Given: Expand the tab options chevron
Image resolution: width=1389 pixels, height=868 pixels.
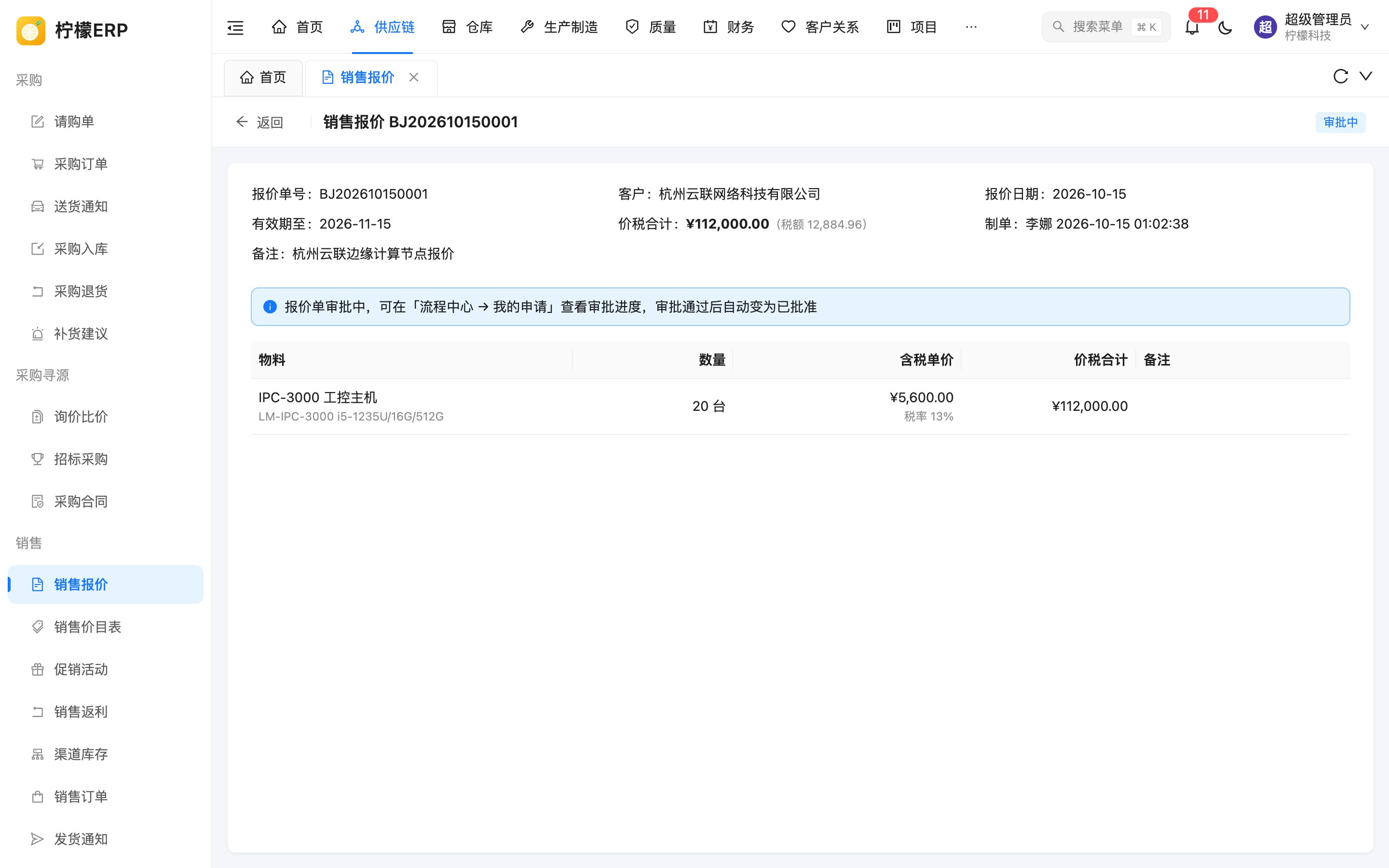Looking at the screenshot, I should pyautogui.click(x=1366, y=76).
